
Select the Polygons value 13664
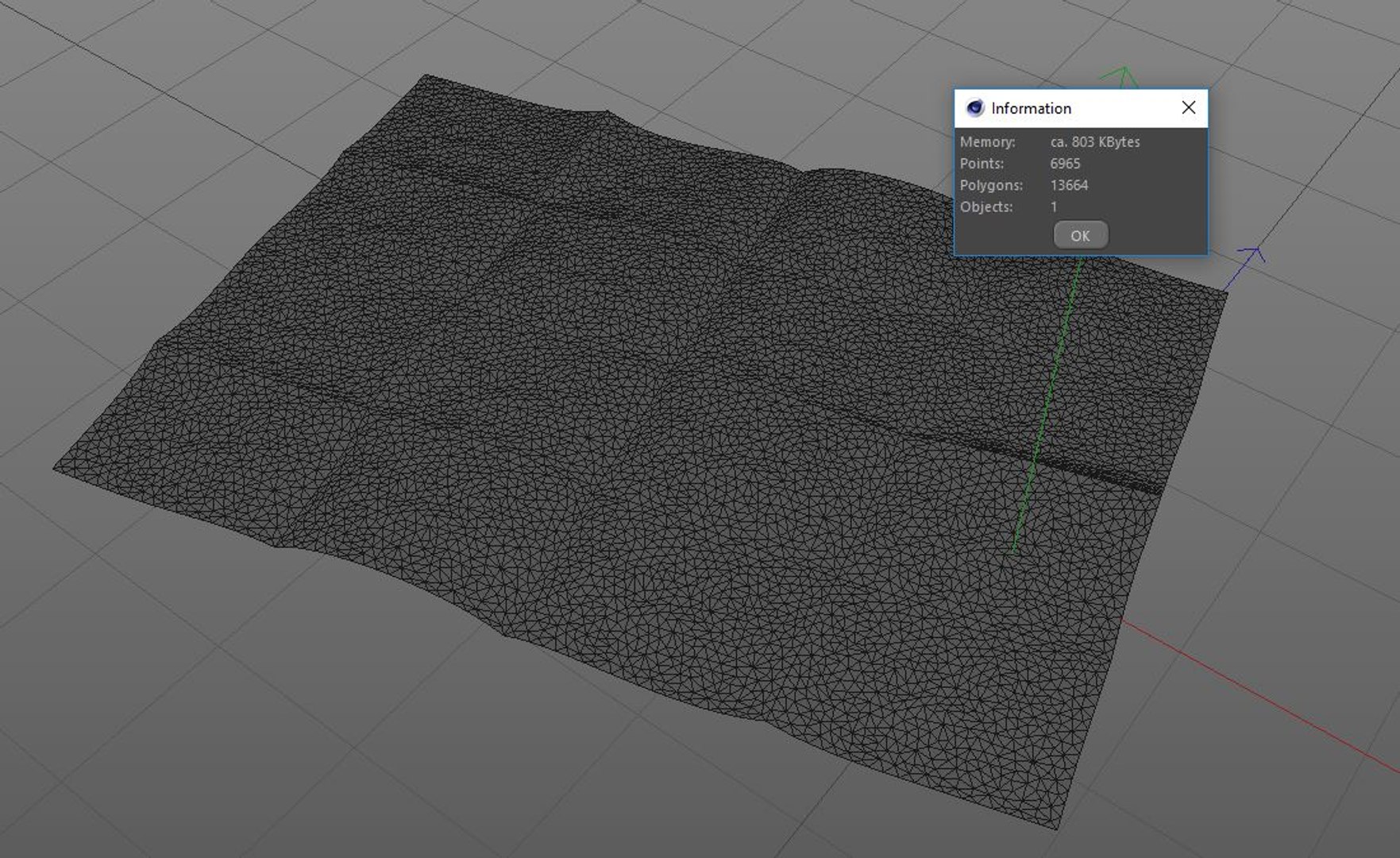1069,185
